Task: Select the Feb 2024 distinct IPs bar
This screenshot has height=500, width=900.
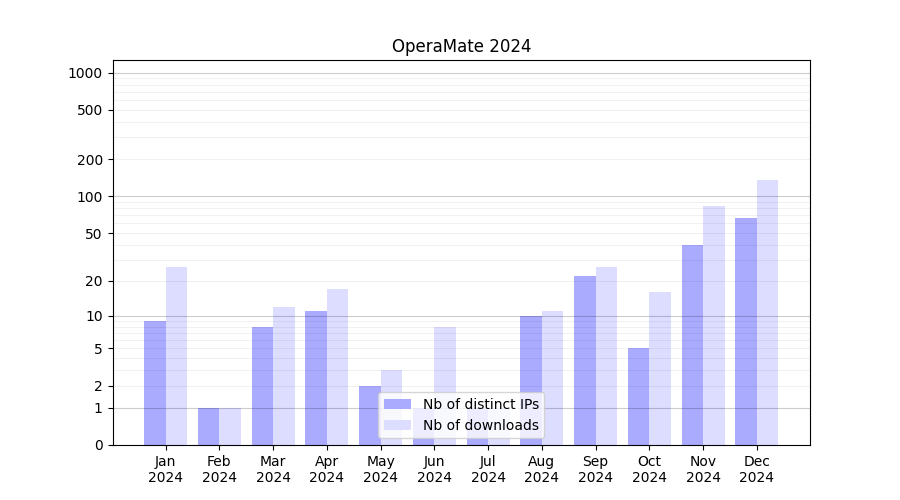Action: (x=208, y=426)
